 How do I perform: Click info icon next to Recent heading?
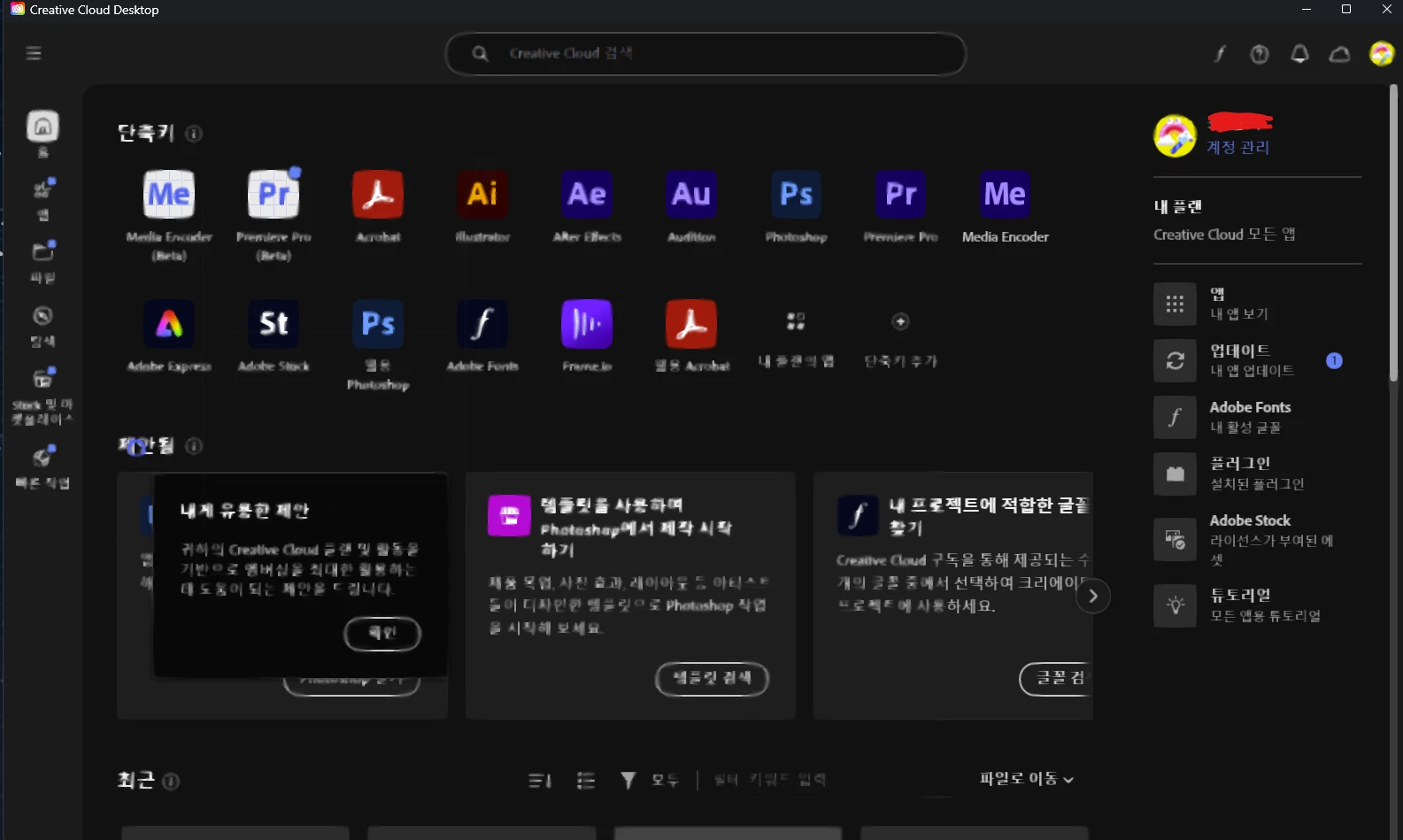(x=171, y=782)
